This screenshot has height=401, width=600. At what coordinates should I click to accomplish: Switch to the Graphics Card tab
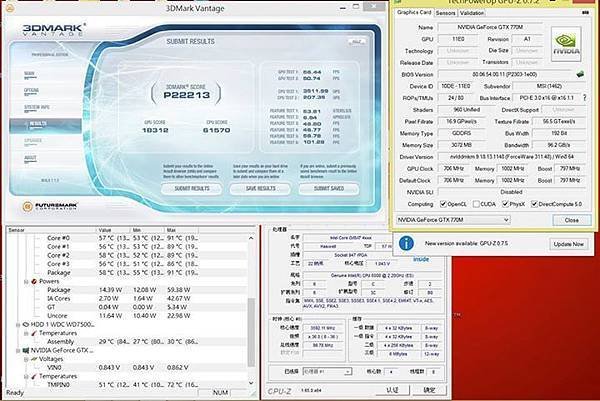414,12
